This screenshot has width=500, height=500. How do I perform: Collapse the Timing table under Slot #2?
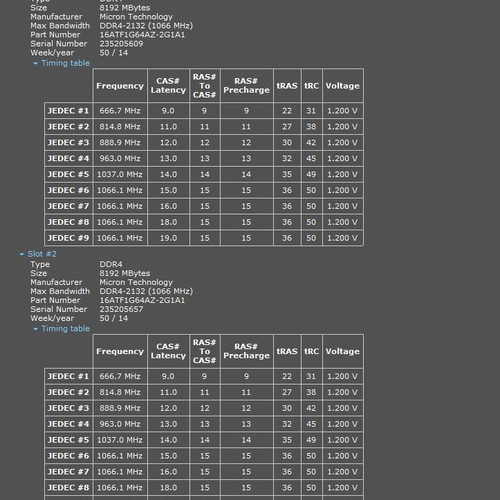(62, 329)
